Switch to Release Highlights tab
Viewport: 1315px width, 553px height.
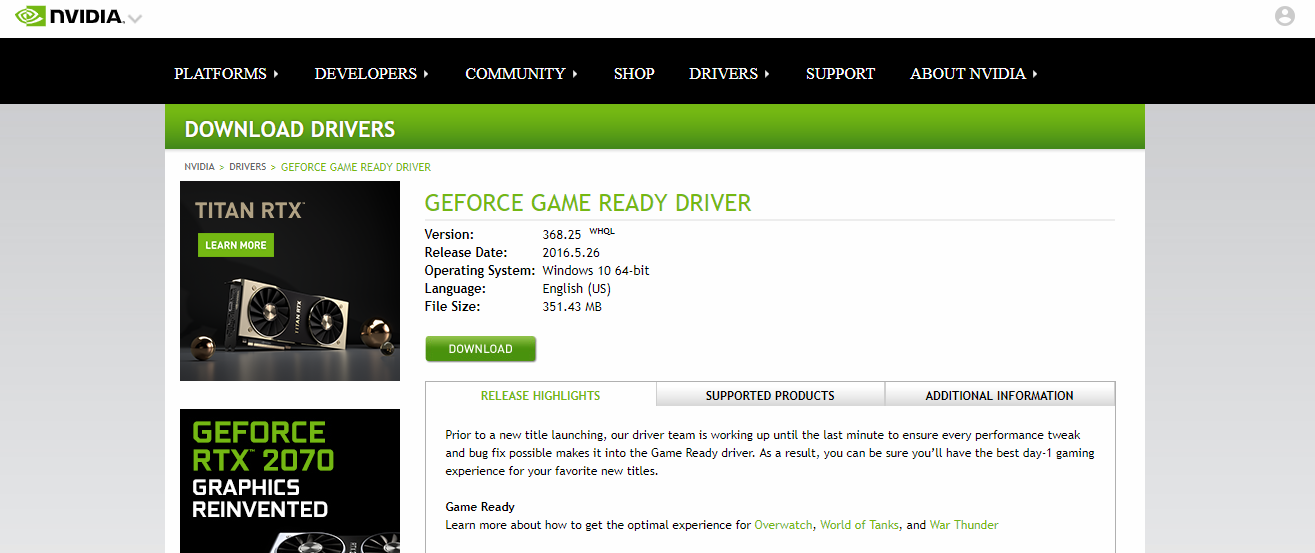pos(541,395)
